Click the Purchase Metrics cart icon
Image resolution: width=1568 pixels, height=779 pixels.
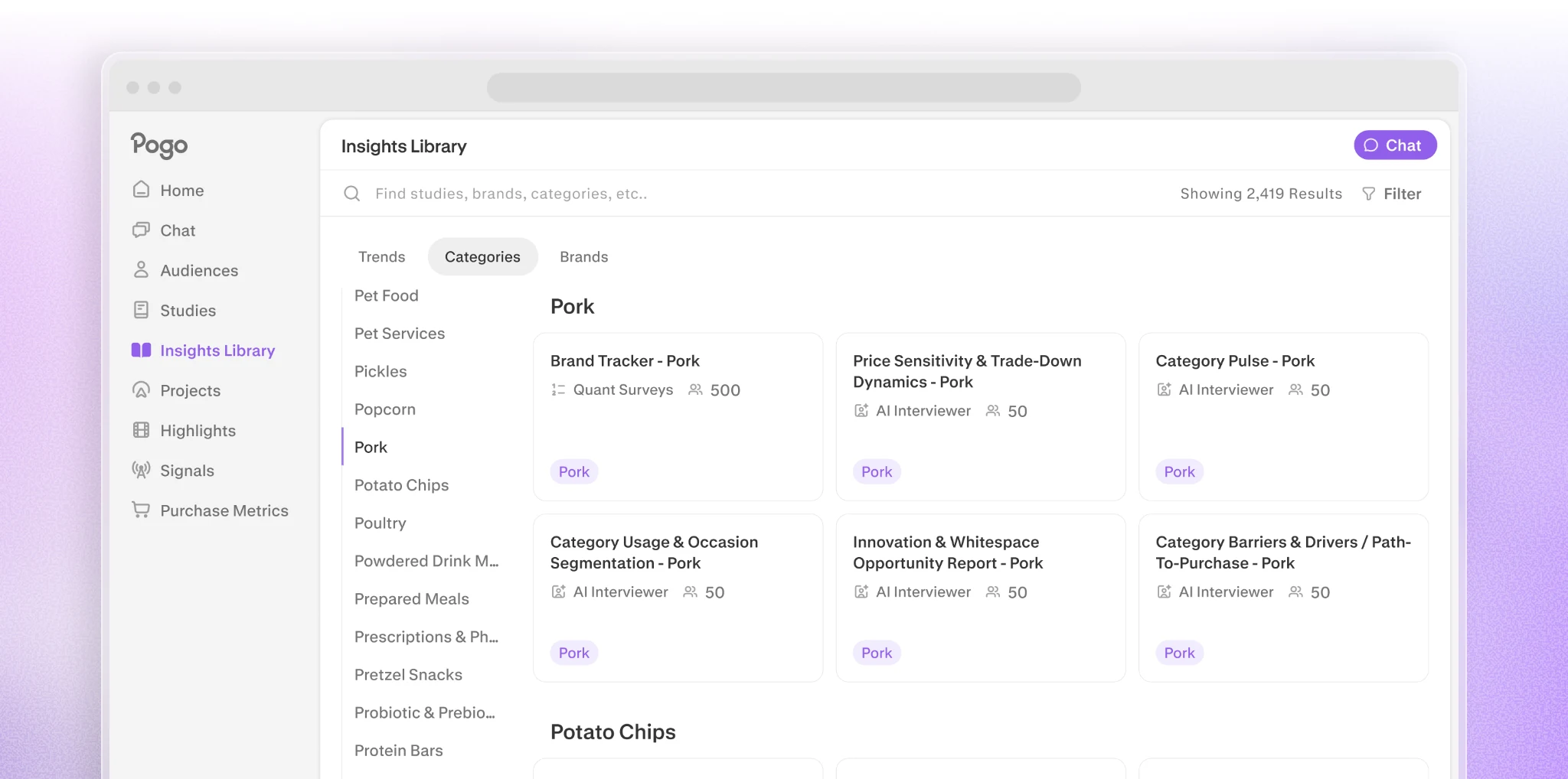pos(141,510)
